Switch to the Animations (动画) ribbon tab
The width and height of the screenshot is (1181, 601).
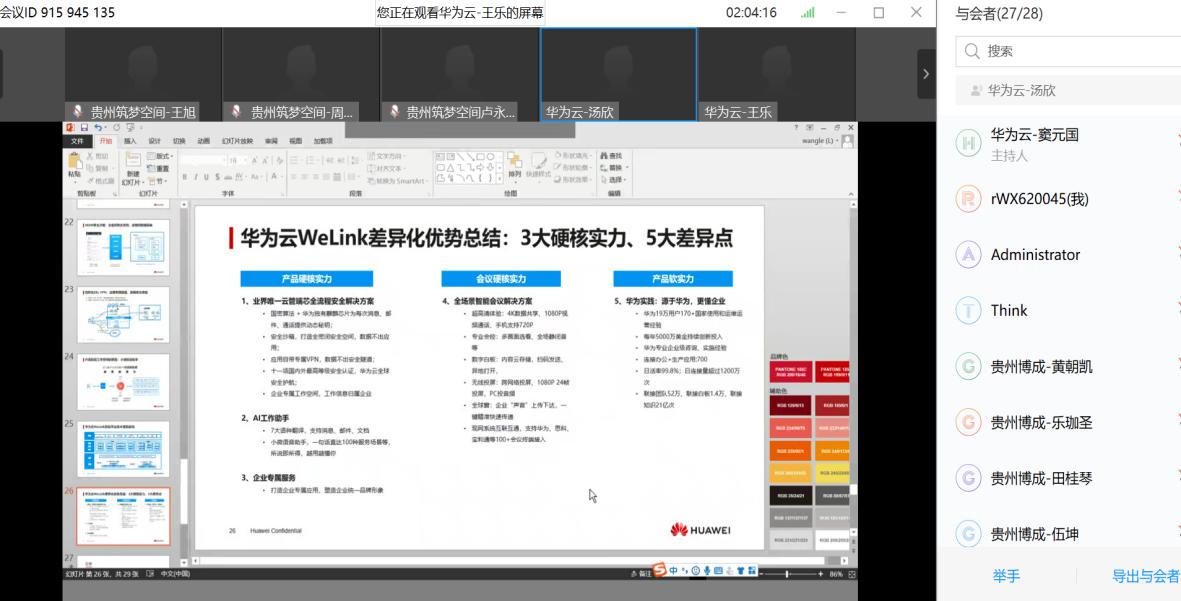coord(203,141)
